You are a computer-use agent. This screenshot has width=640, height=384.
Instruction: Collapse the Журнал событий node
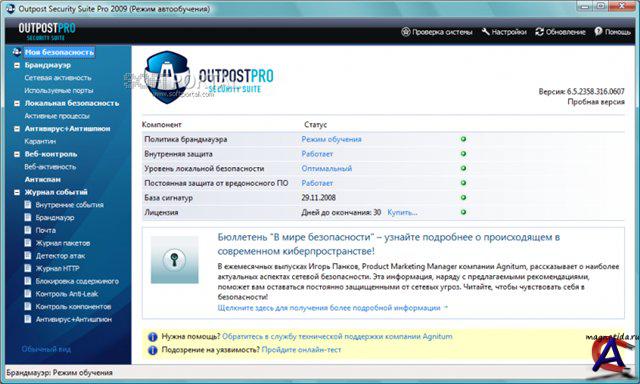click(17, 192)
